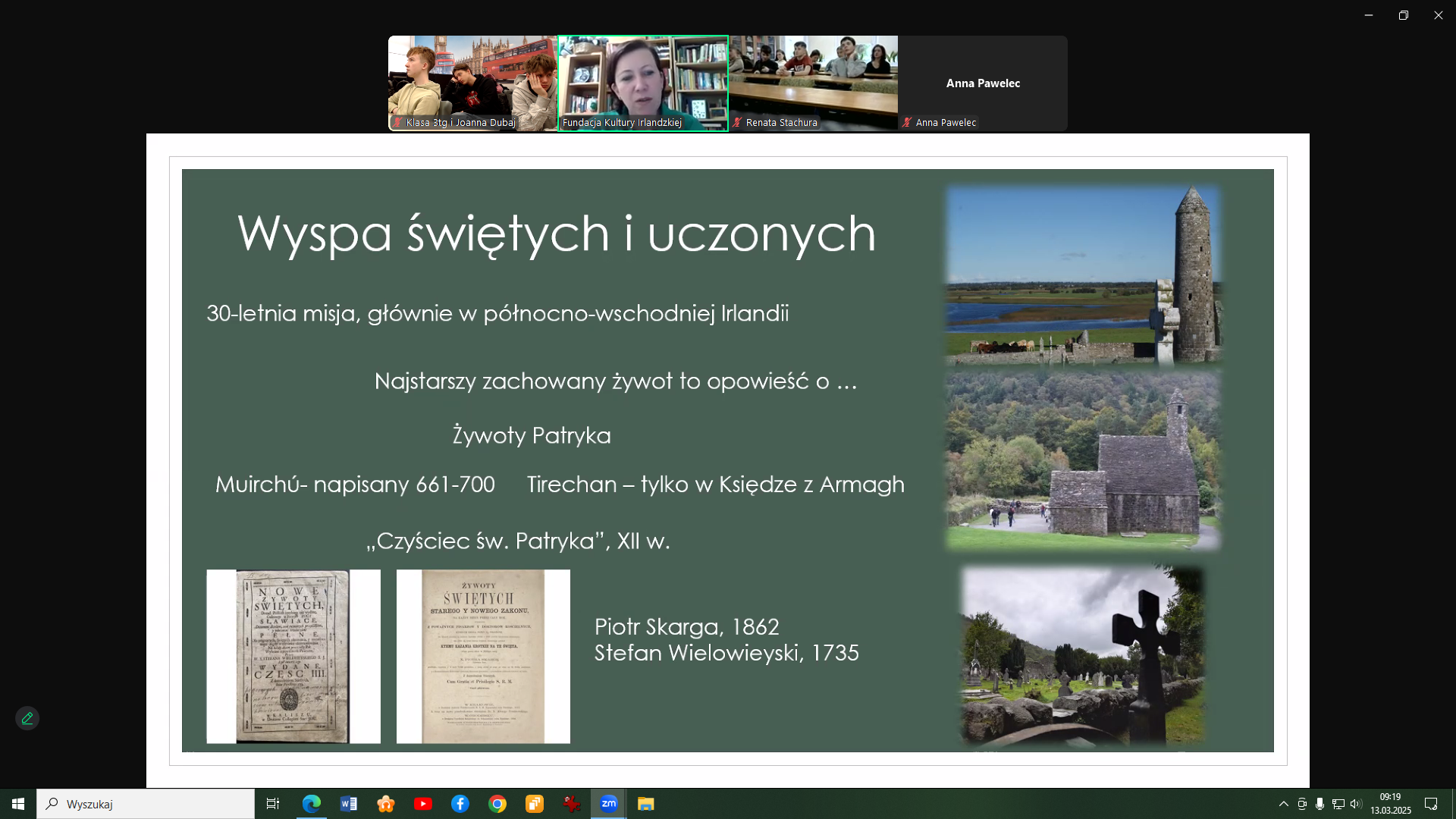The height and width of the screenshot is (819, 1456).
Task: Open YouTube taskbar shortcut
Action: [422, 804]
